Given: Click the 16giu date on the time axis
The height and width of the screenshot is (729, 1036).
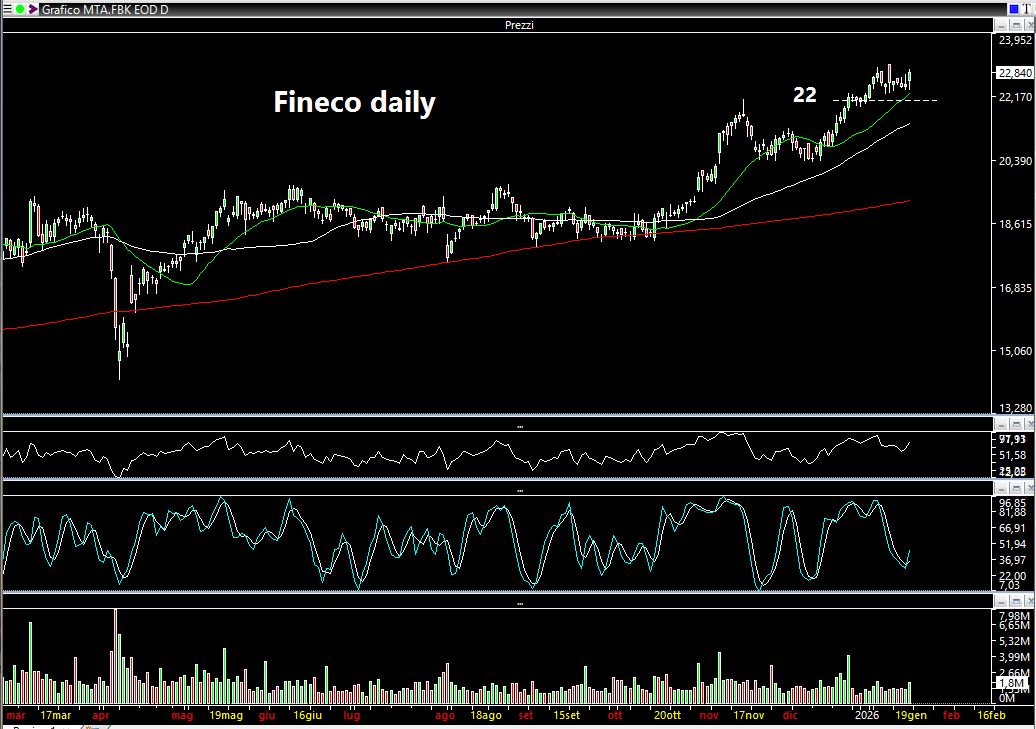Looking at the screenshot, I should [307, 715].
